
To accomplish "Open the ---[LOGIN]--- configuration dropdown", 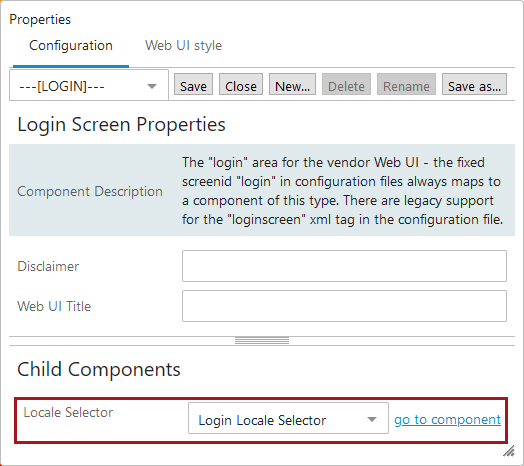I will tap(89, 85).
